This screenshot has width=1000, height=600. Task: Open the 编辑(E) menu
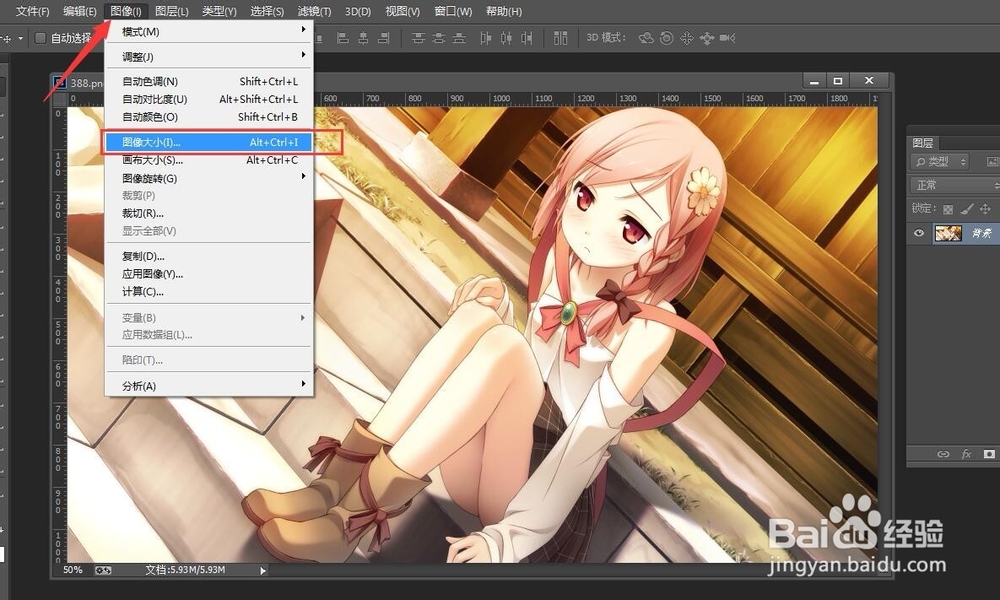(x=80, y=11)
